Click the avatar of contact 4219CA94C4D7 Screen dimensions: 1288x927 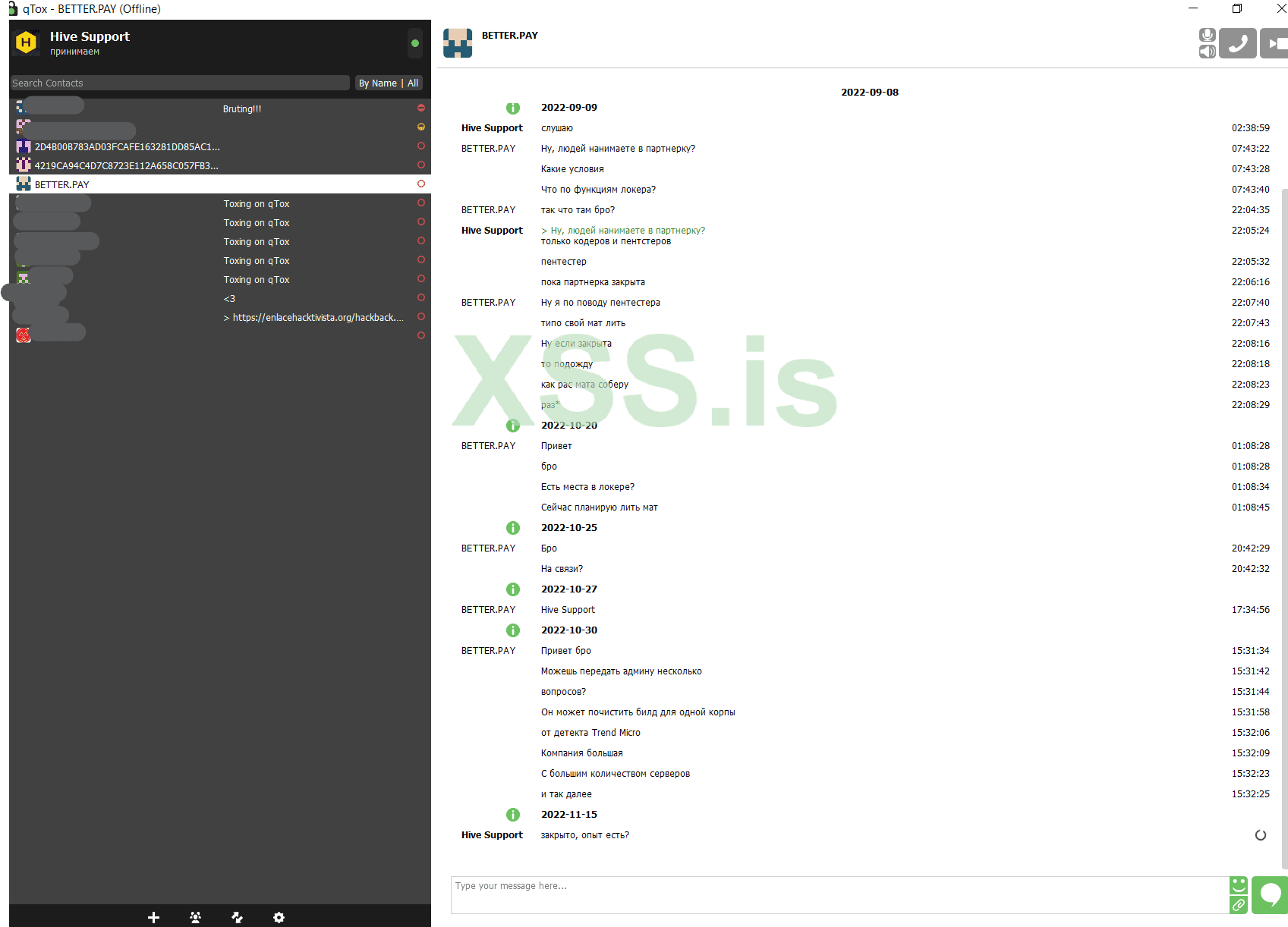24,165
